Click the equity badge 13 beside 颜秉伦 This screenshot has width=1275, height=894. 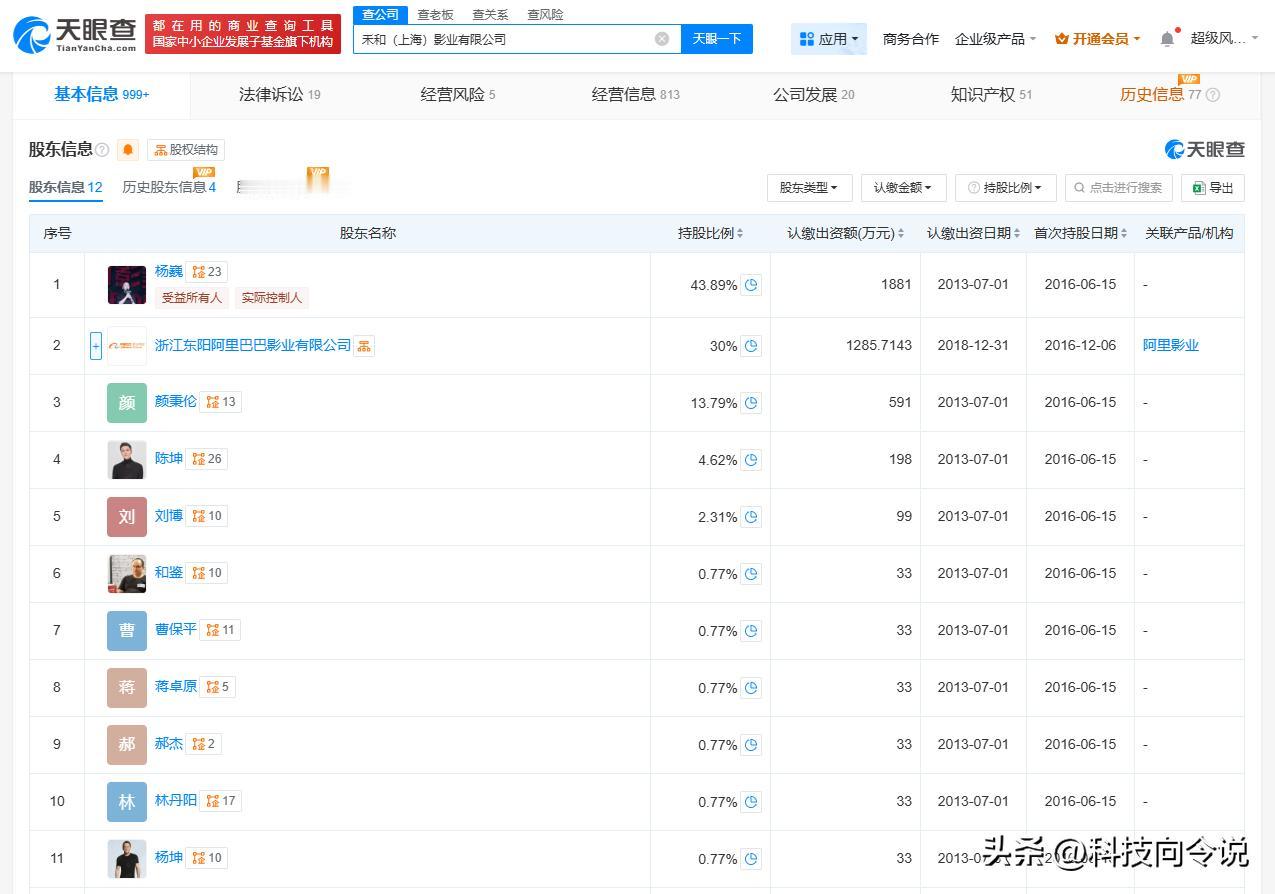(x=221, y=402)
